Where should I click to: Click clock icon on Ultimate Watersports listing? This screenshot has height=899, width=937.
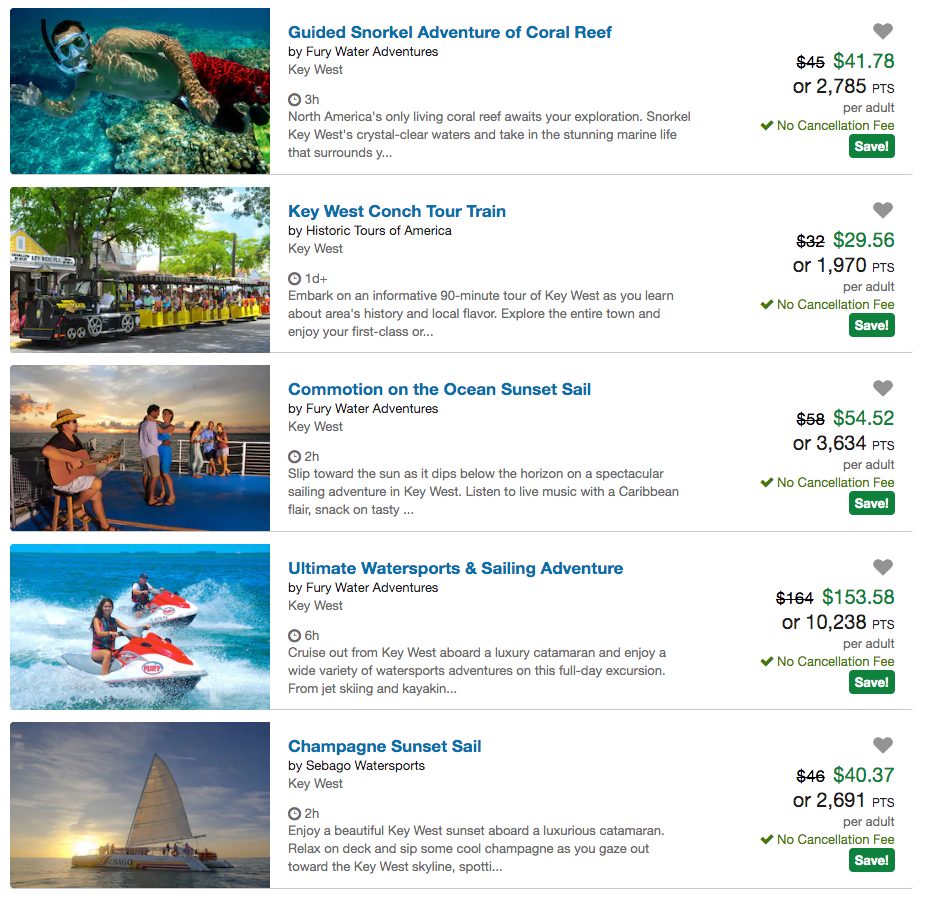(x=294, y=635)
